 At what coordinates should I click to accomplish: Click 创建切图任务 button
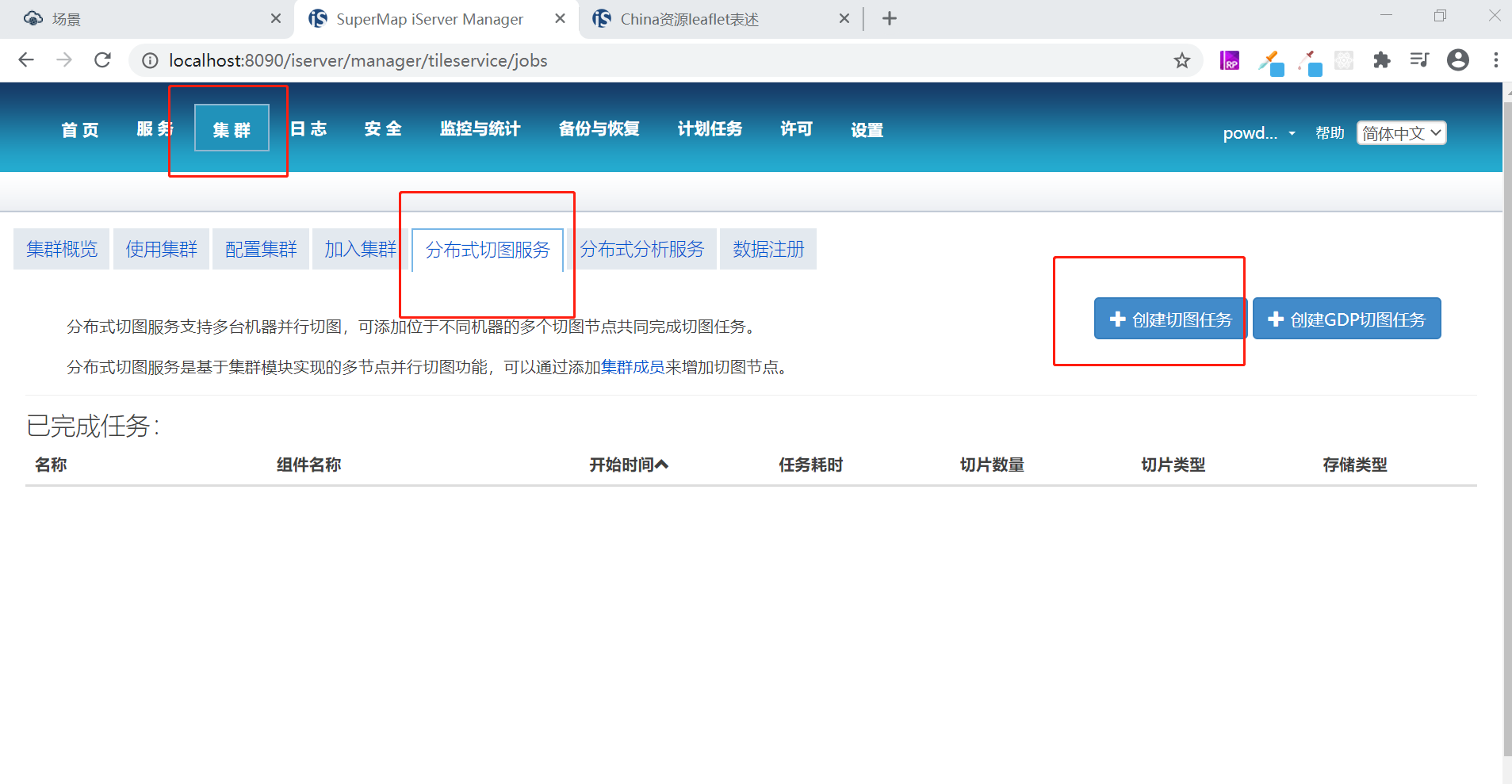(x=1171, y=319)
